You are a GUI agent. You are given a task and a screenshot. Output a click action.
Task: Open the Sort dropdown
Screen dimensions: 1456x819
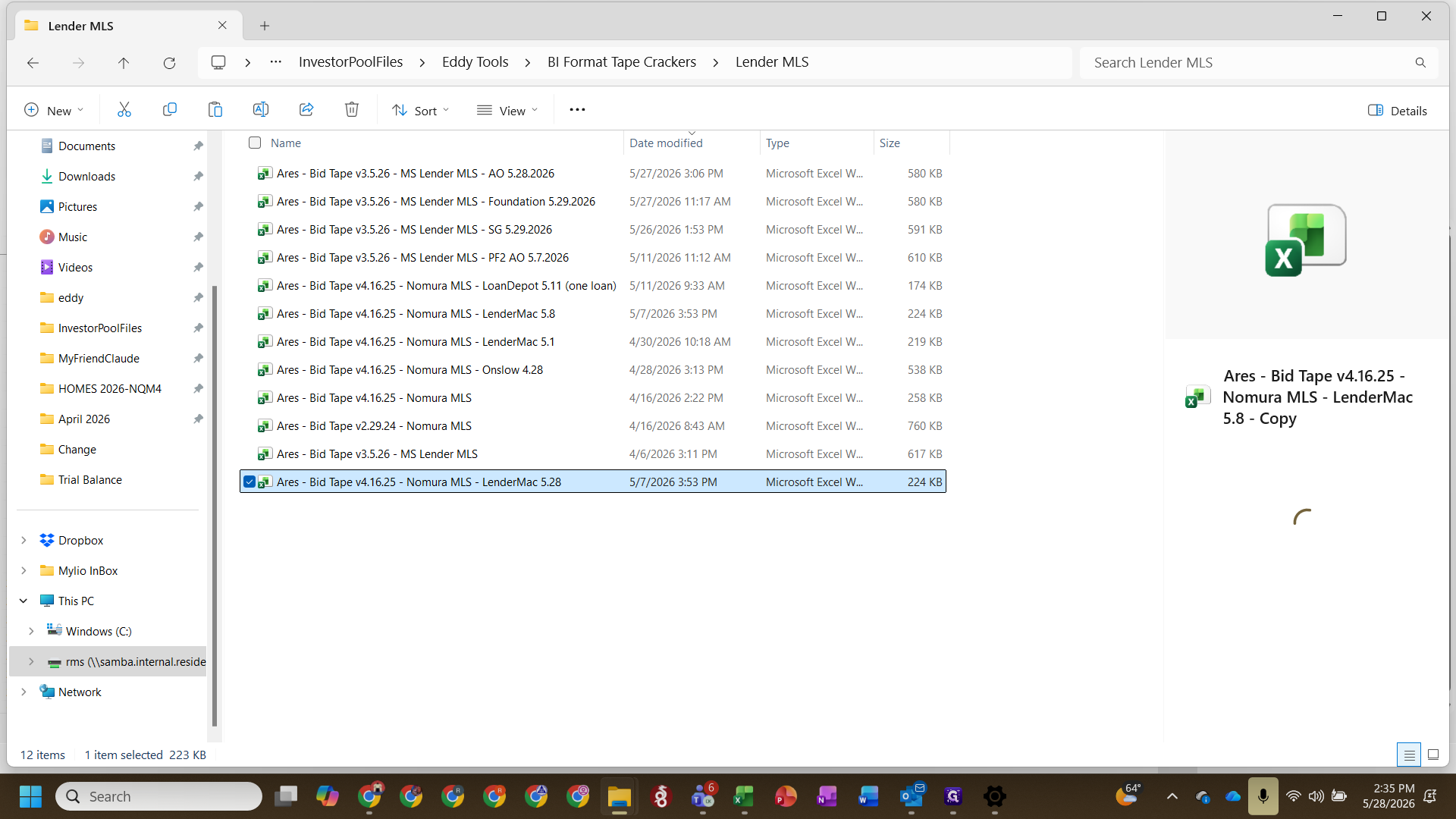click(x=421, y=111)
